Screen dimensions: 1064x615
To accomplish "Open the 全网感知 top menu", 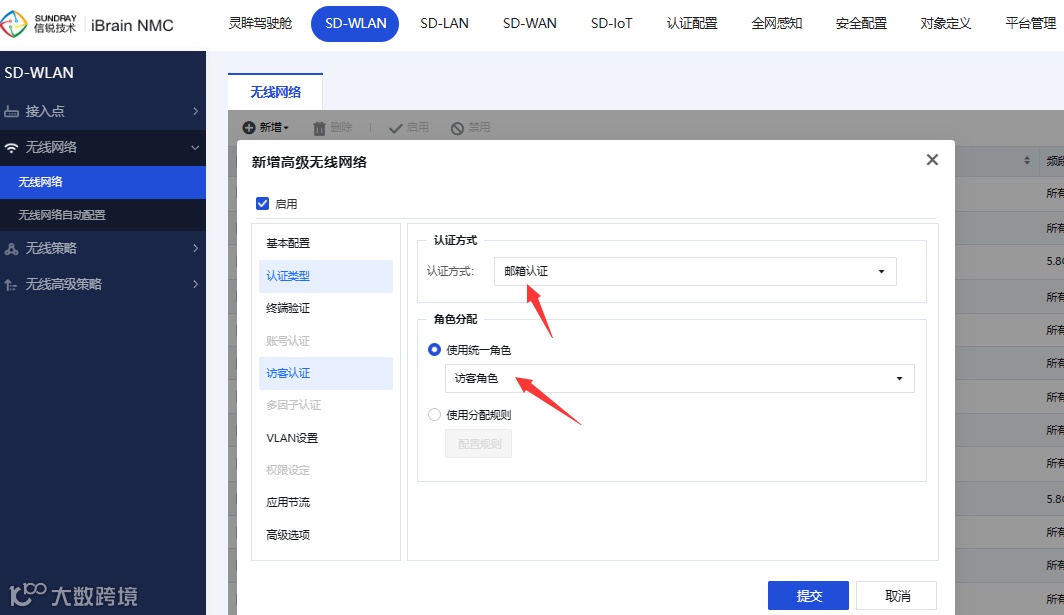I will click(x=777, y=23).
